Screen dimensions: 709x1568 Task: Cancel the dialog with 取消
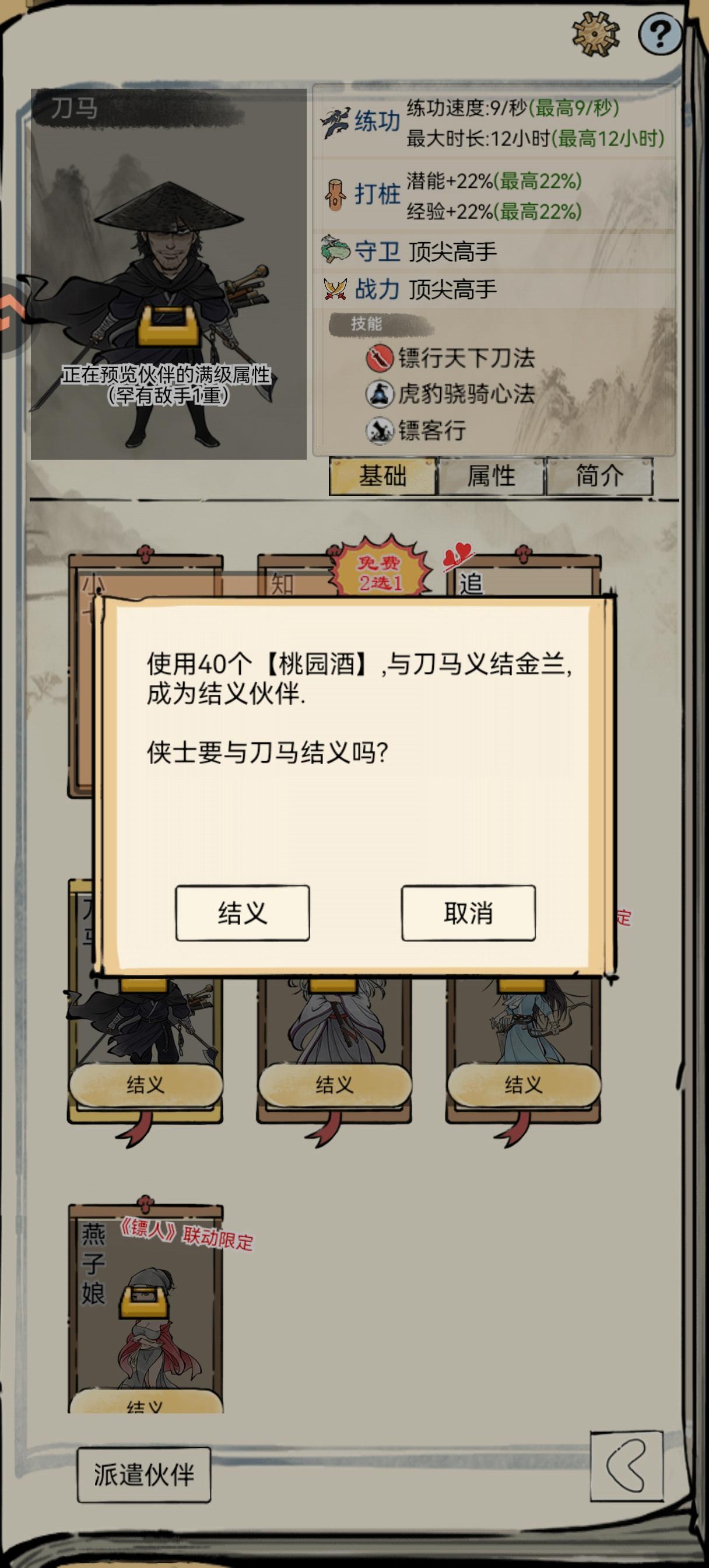(468, 913)
